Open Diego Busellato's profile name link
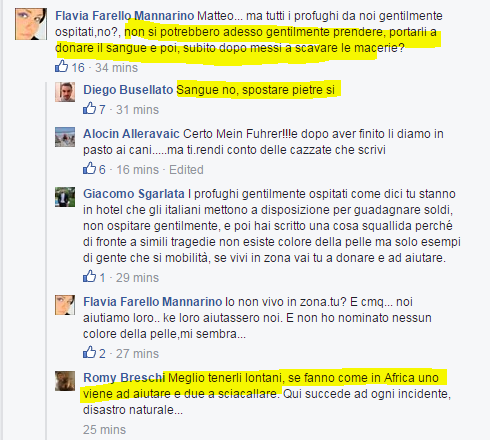490x440 pixels. [x=128, y=90]
